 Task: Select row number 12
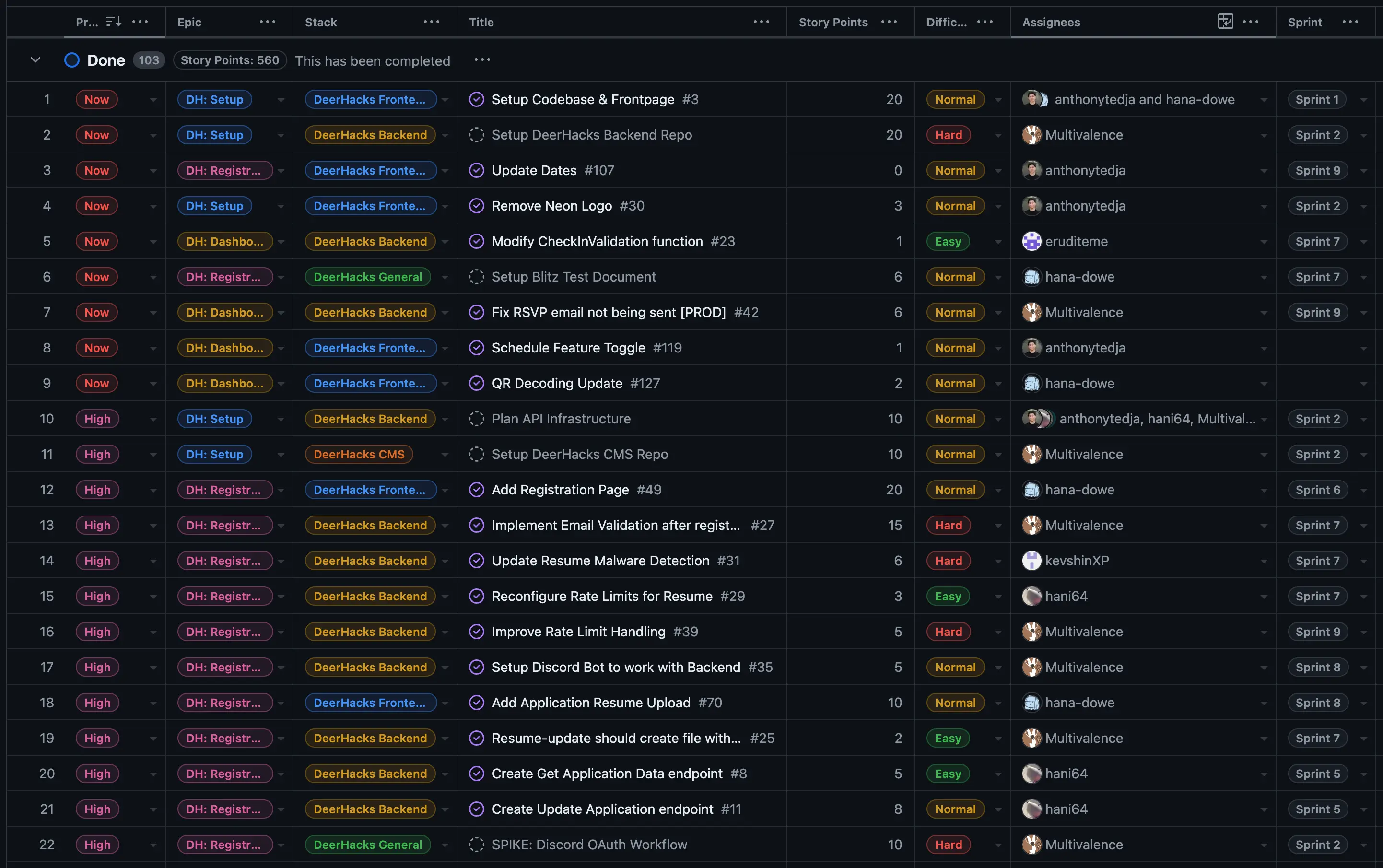(47, 490)
